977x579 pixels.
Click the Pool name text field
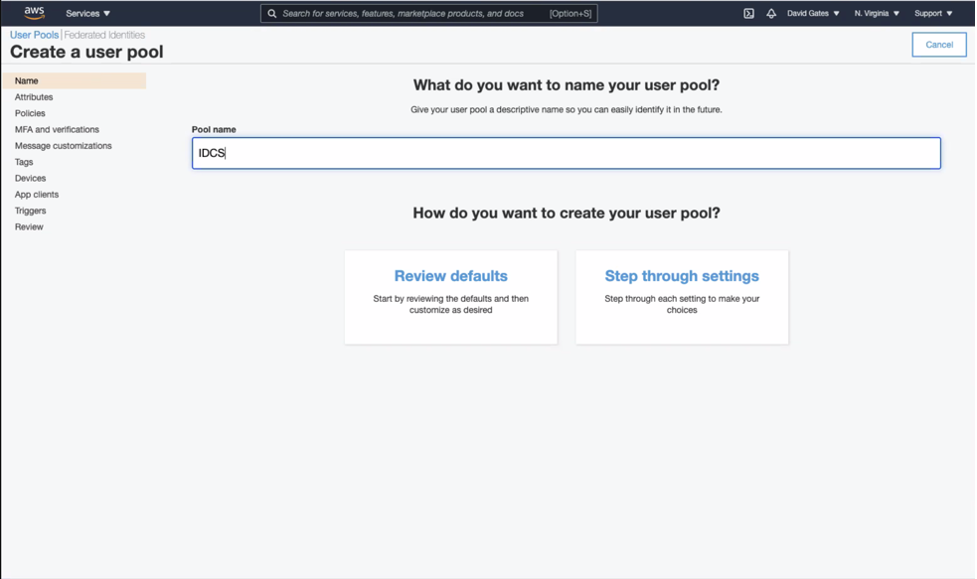[566, 153]
